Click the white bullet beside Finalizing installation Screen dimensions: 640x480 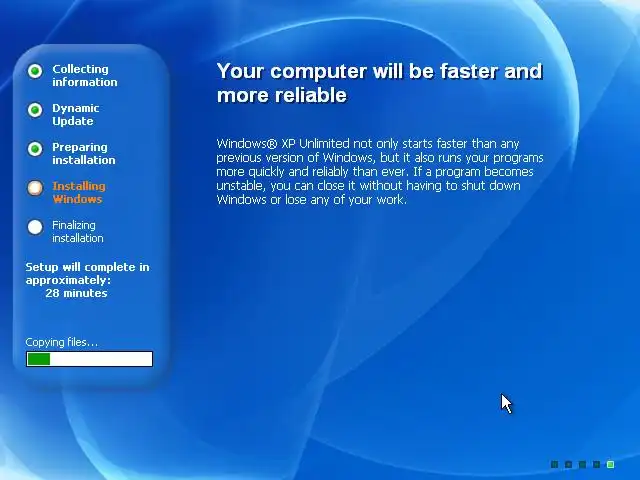coord(35,227)
